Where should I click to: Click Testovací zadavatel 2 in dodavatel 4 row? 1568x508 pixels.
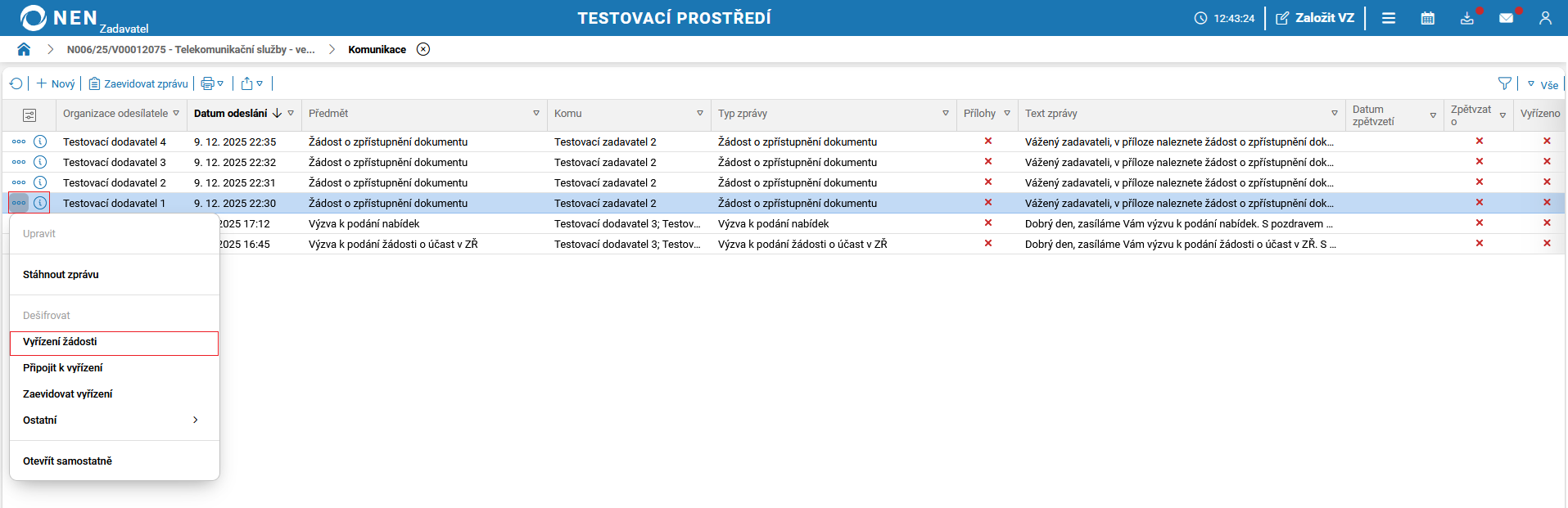tap(605, 142)
